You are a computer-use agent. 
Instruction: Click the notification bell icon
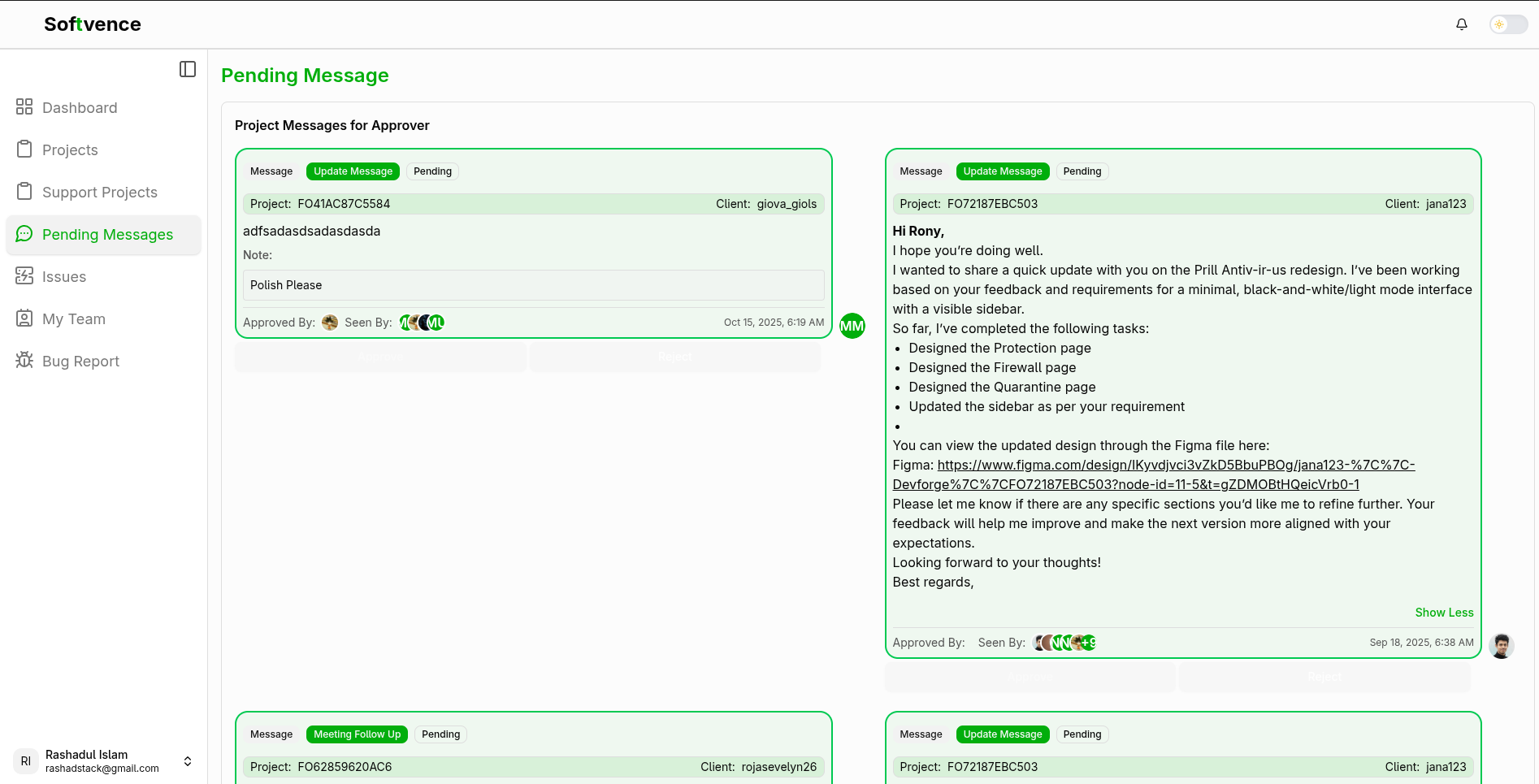[1461, 24]
